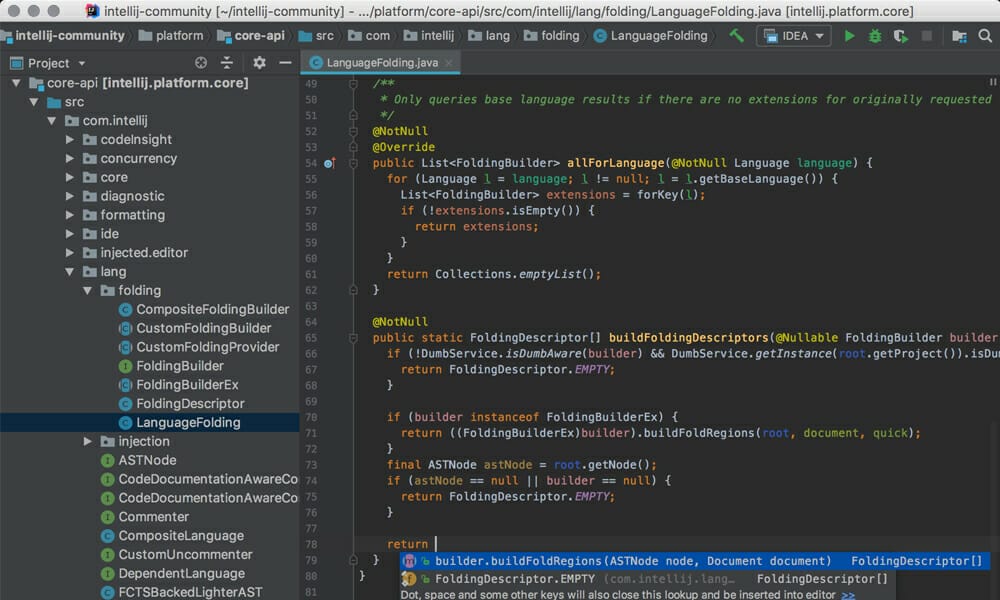Viewport: 1000px width, 600px height.
Task: Fold the buildFoldingDescriptors method from gutter
Action: 352,337
